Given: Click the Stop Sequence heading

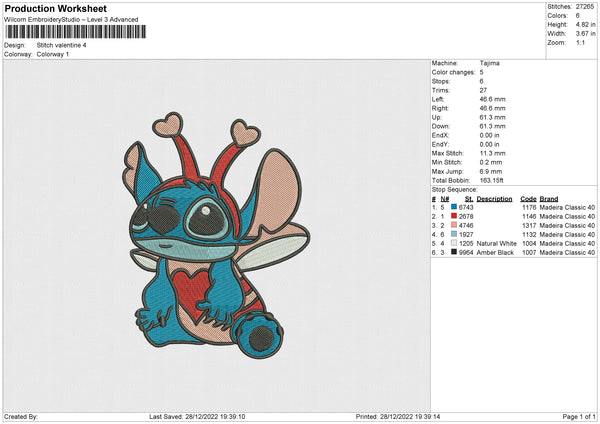Looking at the screenshot, I should click(x=455, y=188).
